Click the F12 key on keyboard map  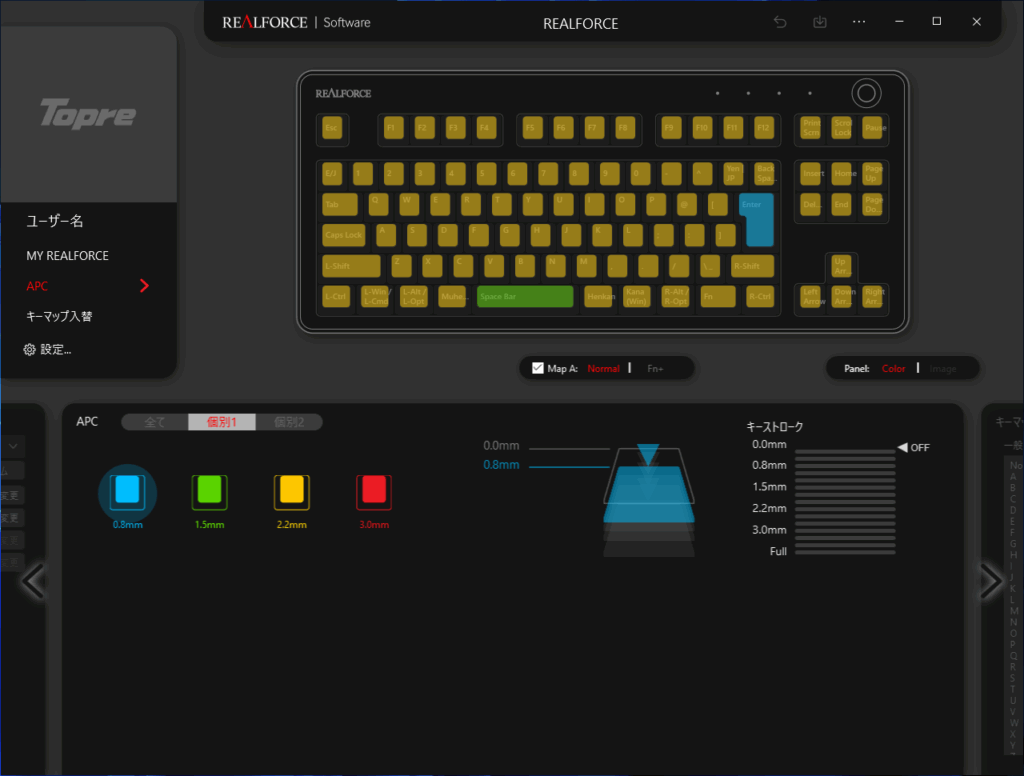click(763, 127)
